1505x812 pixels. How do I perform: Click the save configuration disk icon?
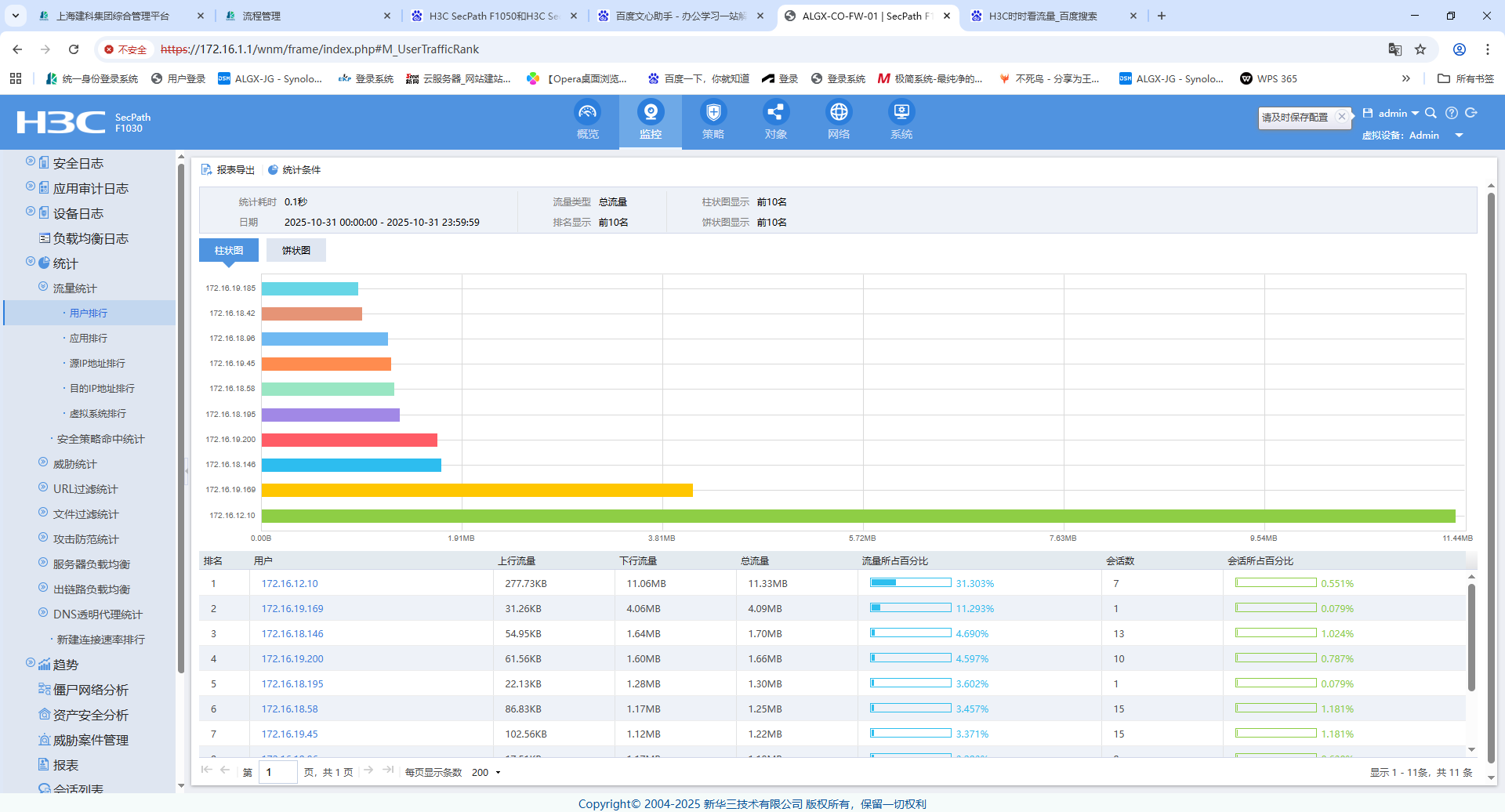pos(1368,114)
